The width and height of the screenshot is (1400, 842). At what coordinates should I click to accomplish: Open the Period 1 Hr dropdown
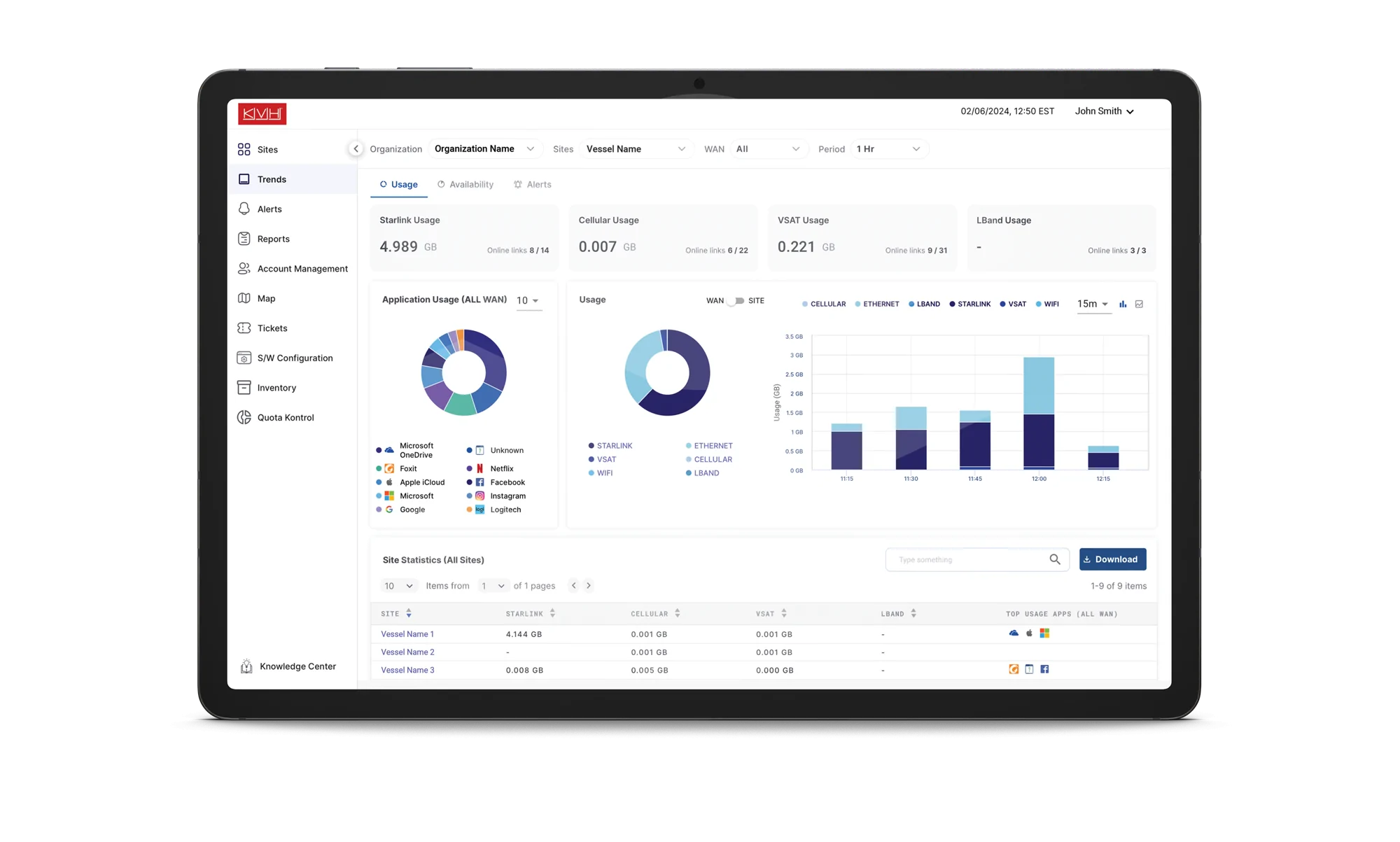point(888,149)
